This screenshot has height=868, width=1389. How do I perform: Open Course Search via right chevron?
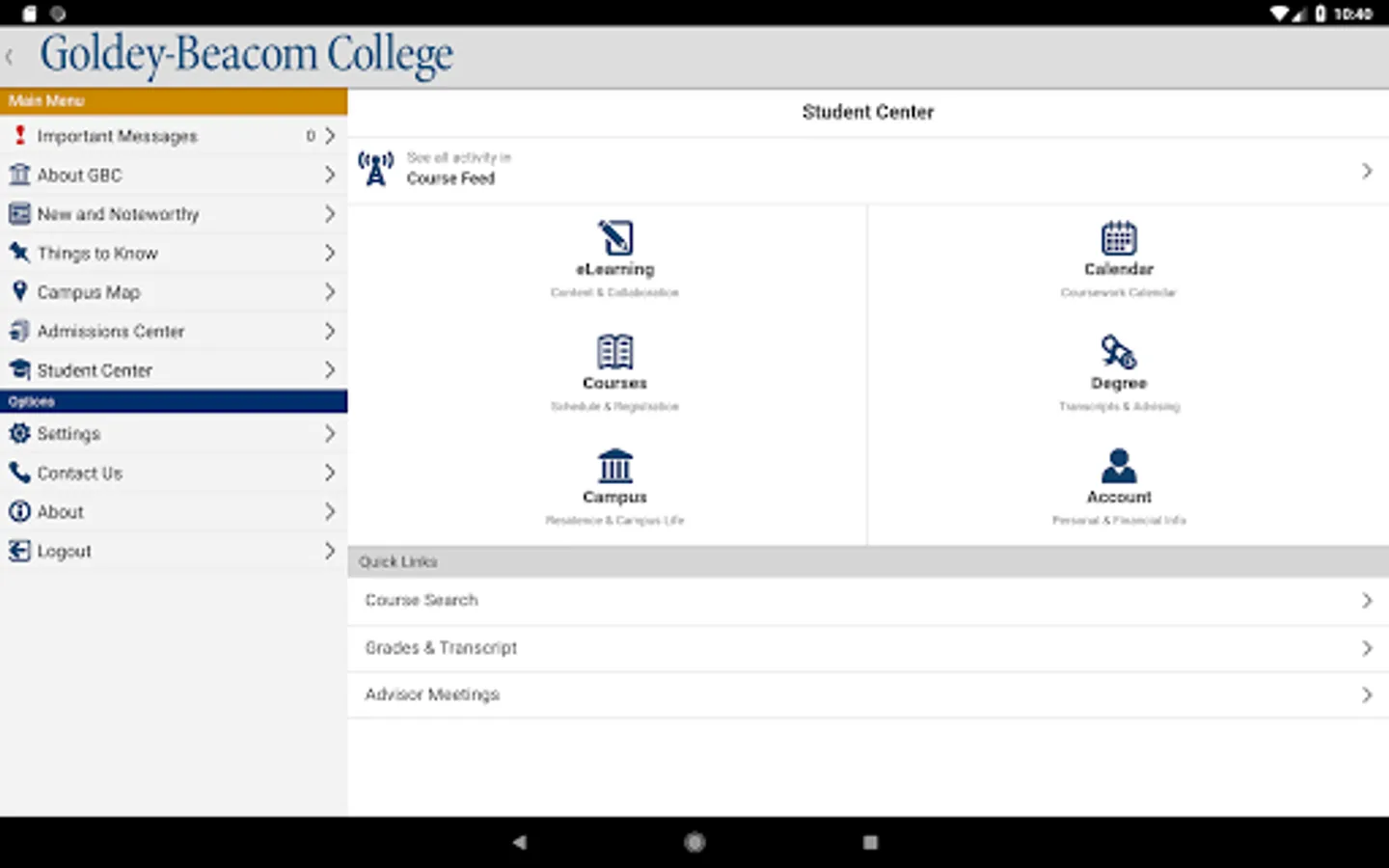click(x=1367, y=600)
